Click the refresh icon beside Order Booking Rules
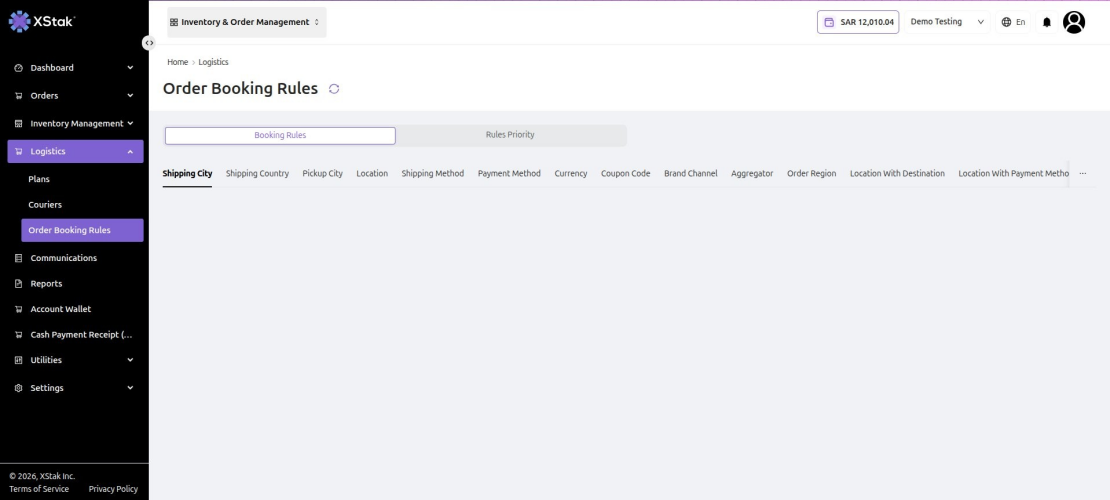Viewport: 1110px width, 500px height. [x=334, y=89]
